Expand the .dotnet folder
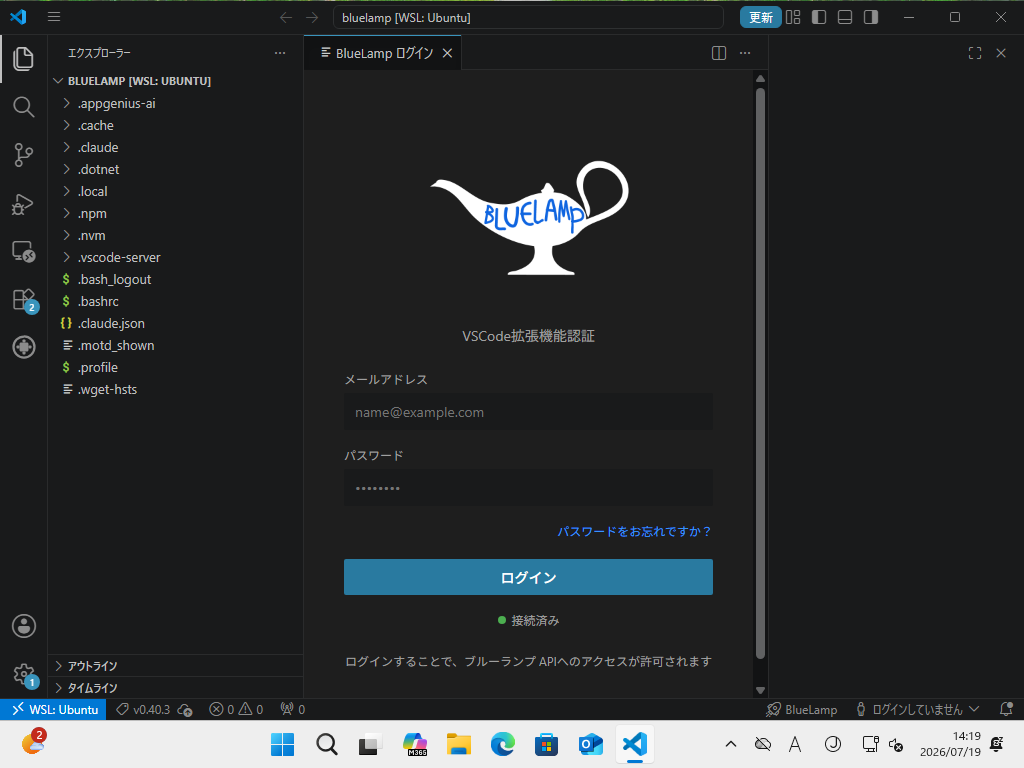Image resolution: width=1024 pixels, height=768 pixels. click(x=175, y=169)
